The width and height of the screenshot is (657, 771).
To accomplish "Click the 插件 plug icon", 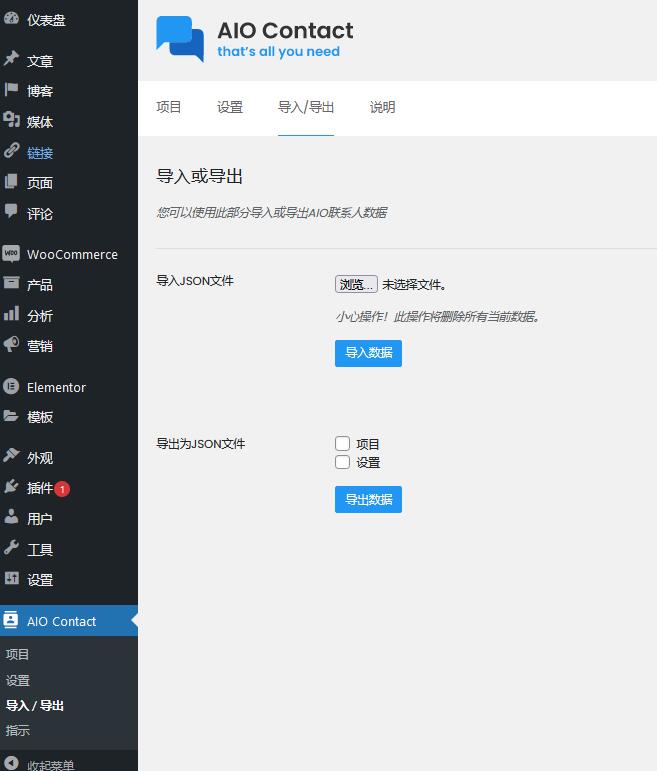I will (11, 488).
